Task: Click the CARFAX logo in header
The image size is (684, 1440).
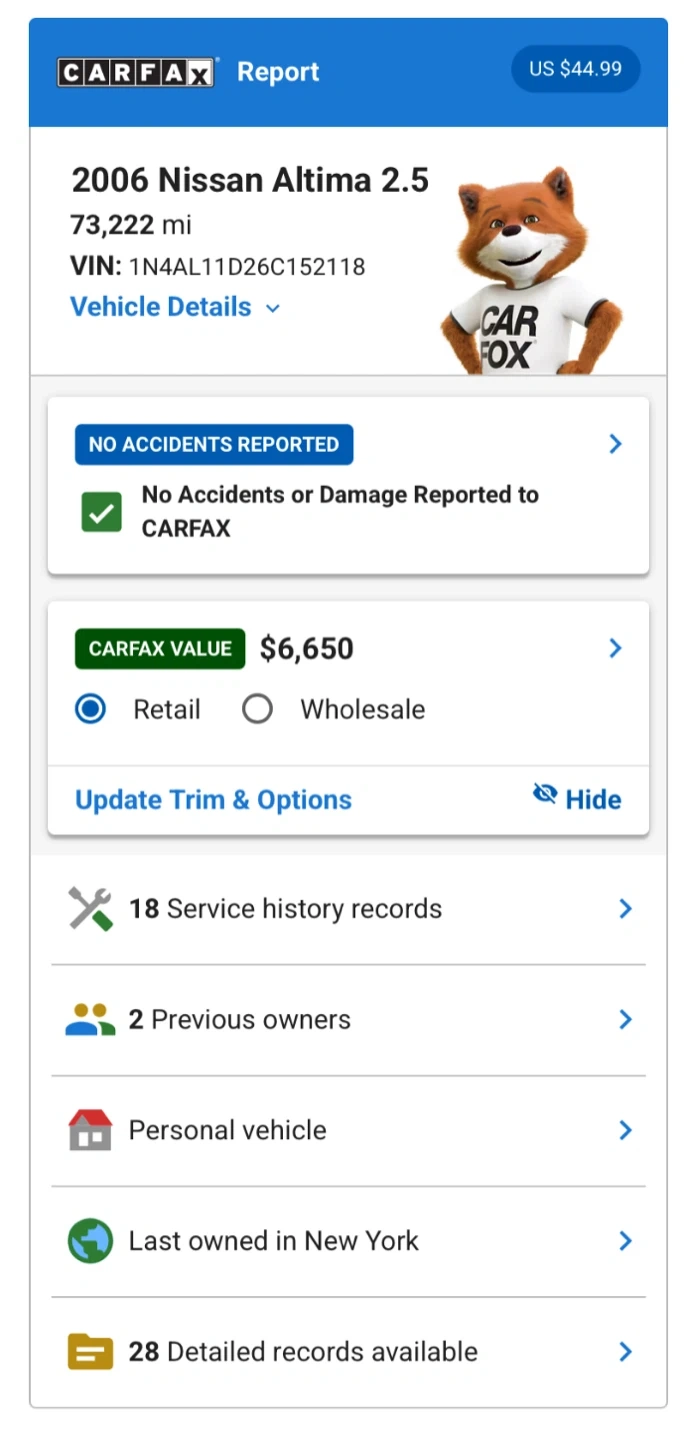Action: [x=136, y=72]
